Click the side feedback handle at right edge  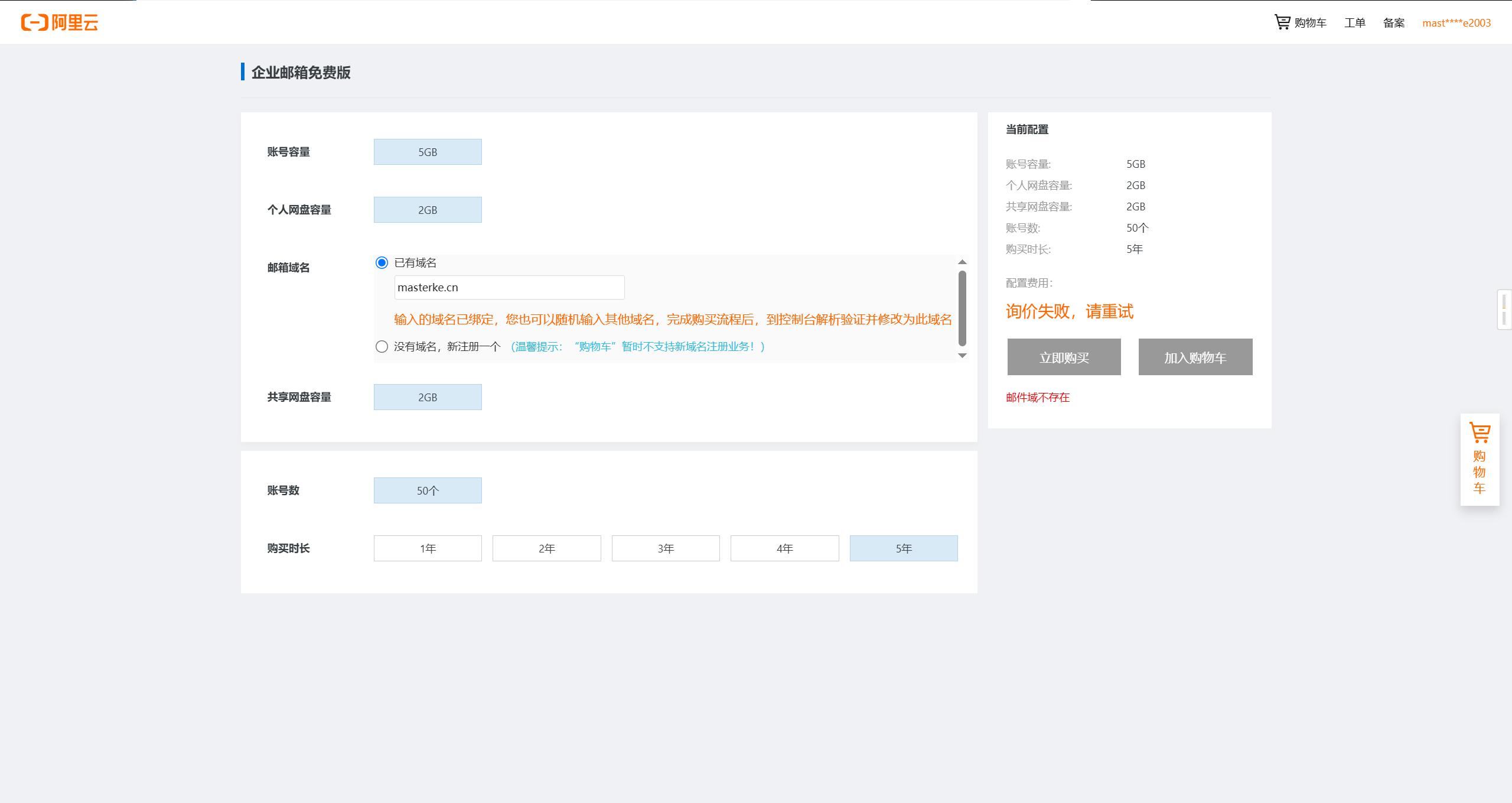pyautogui.click(x=1504, y=310)
